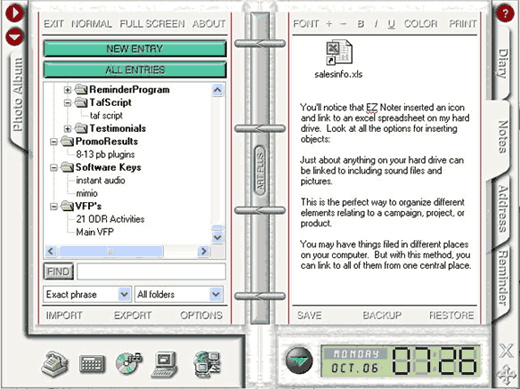Click the ReminderProgram folder icon

[81, 89]
